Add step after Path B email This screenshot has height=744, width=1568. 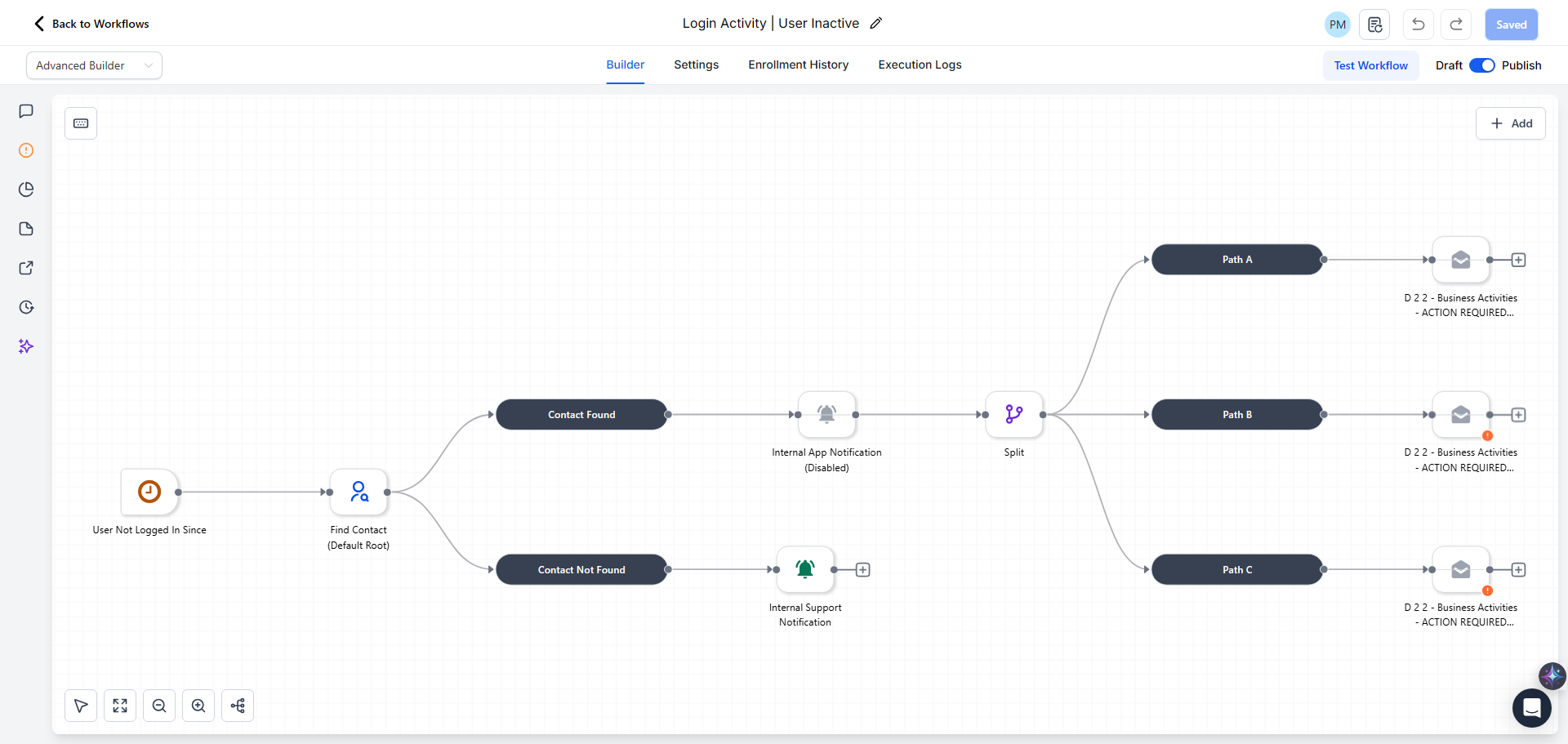coord(1518,415)
